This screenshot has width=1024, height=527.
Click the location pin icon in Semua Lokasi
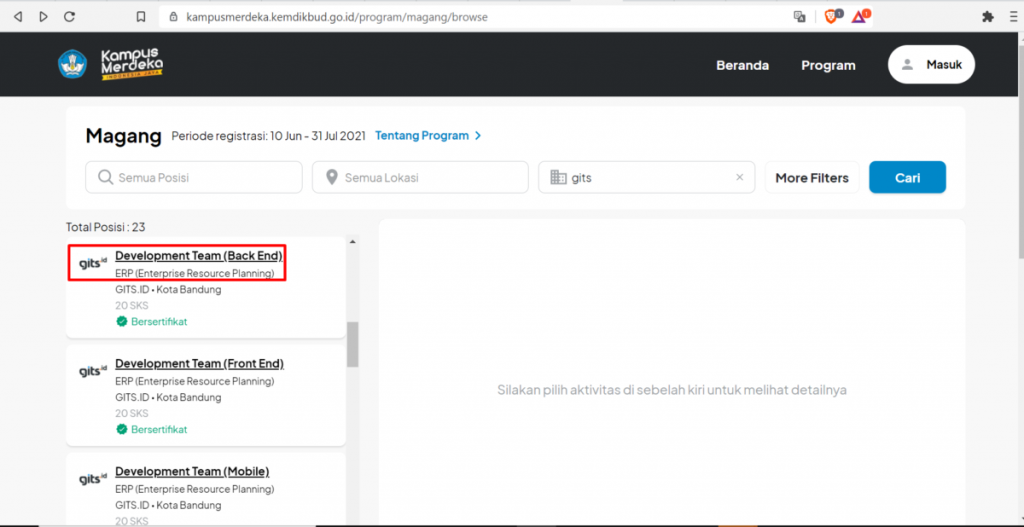click(331, 177)
